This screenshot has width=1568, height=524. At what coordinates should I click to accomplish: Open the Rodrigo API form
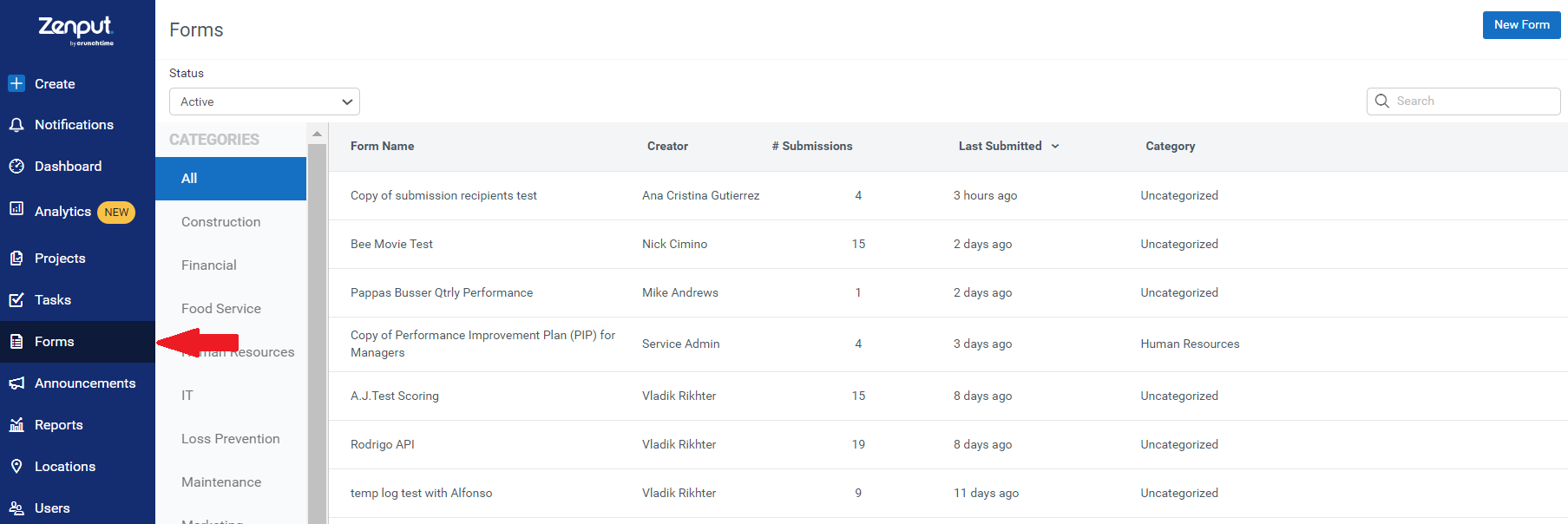[383, 445]
